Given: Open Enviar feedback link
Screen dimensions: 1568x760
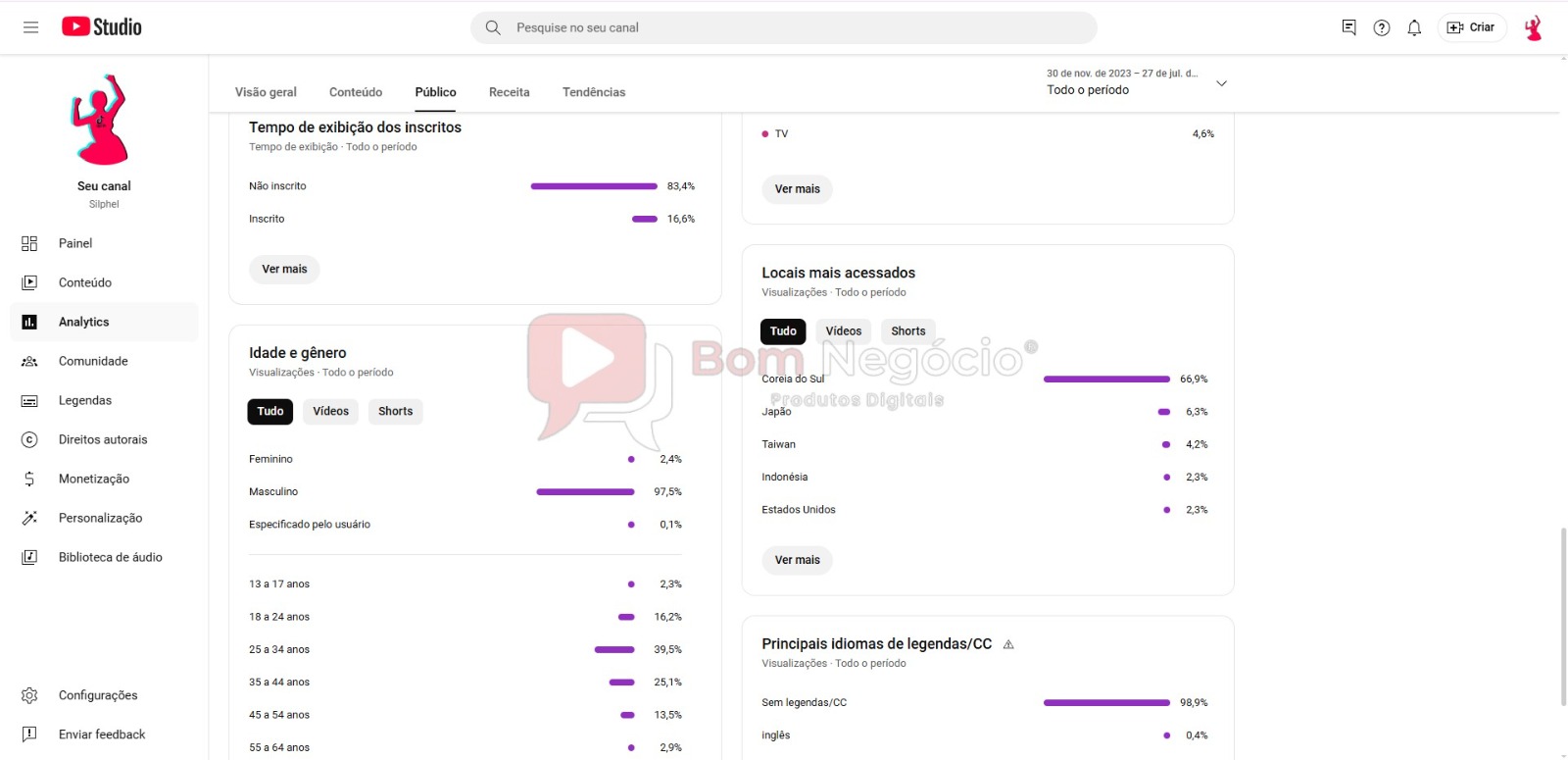Looking at the screenshot, I should pos(102,735).
